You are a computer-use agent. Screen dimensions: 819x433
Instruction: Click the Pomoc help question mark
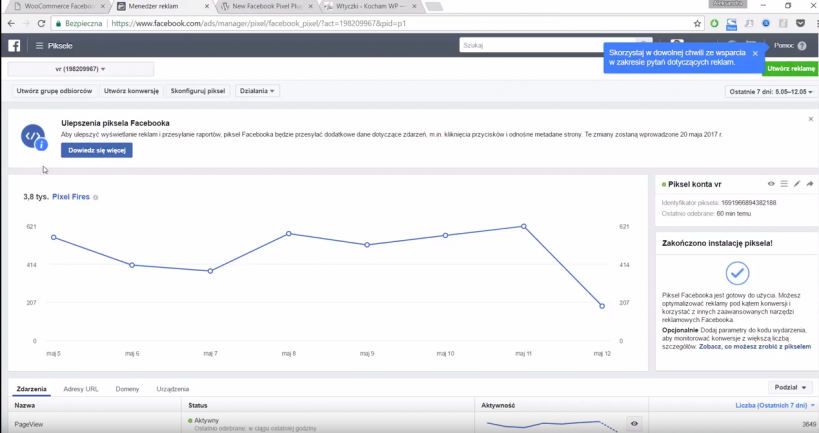coord(802,46)
